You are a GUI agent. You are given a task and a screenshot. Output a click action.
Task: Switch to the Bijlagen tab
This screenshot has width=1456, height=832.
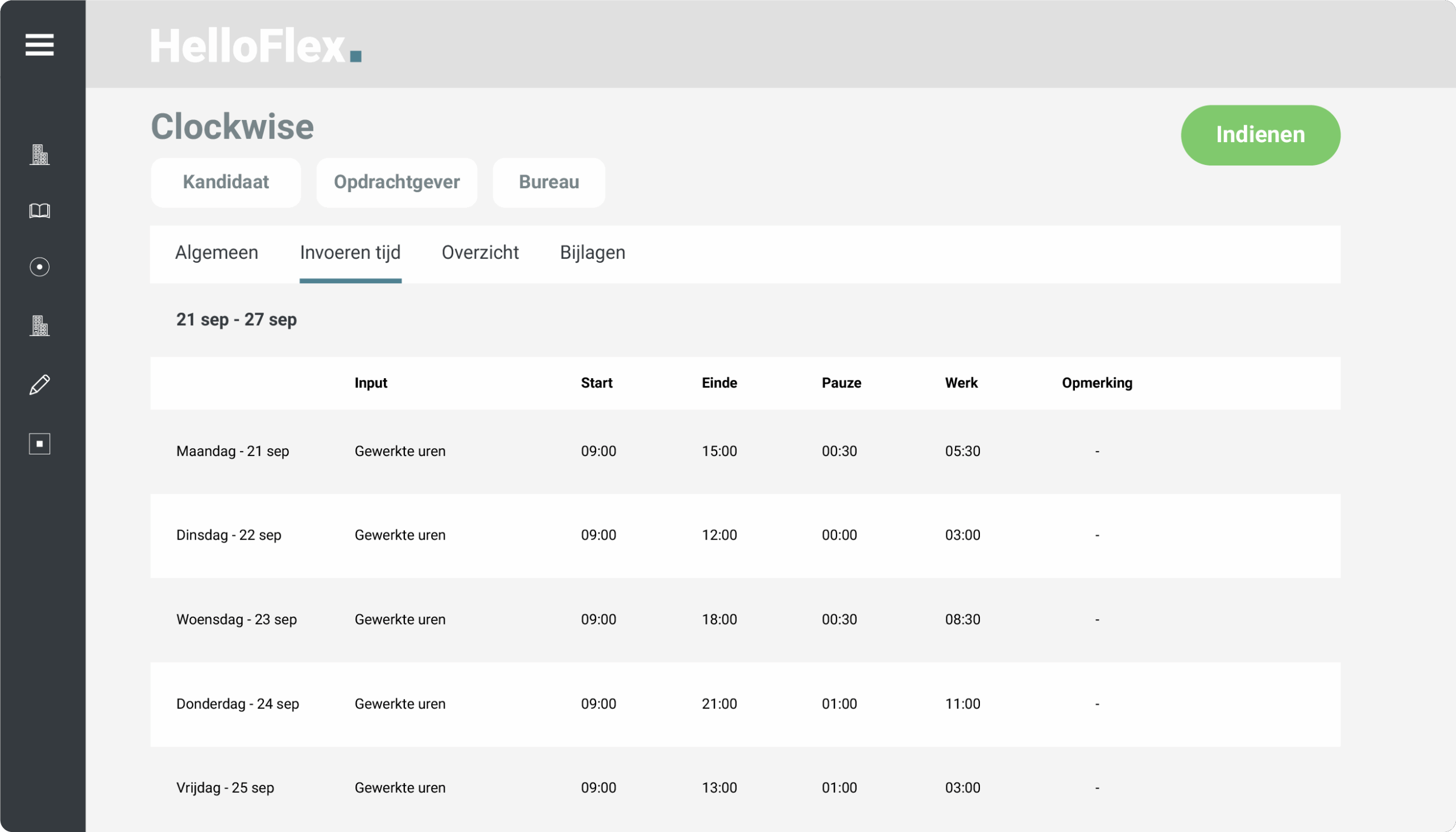coord(593,253)
